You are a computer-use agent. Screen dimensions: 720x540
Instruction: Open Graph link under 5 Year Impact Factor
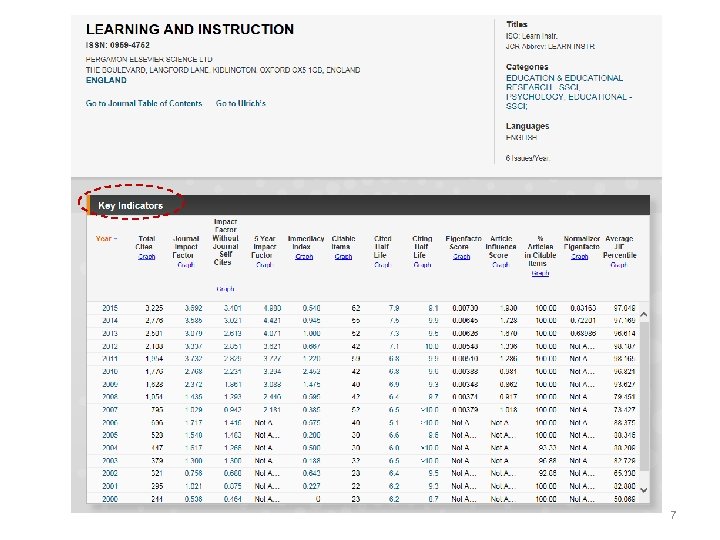coord(264,265)
